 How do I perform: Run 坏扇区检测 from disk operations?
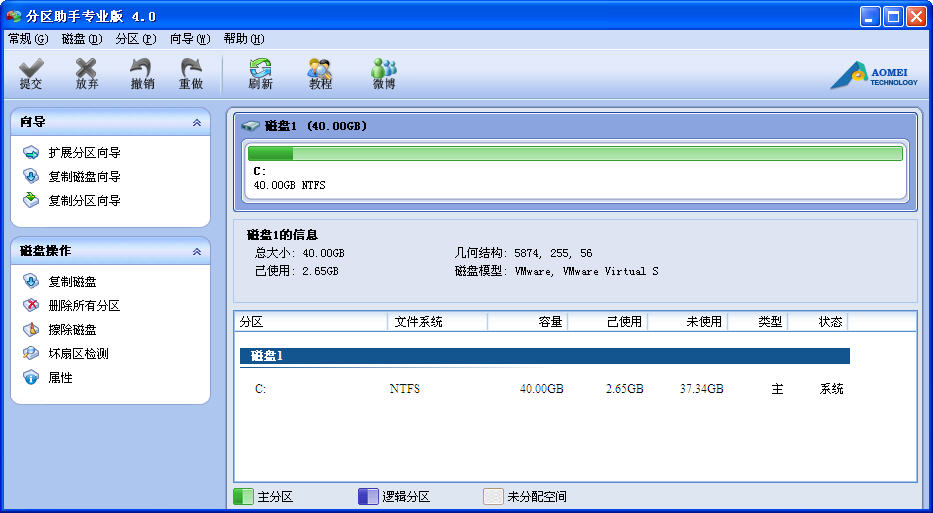coord(78,354)
